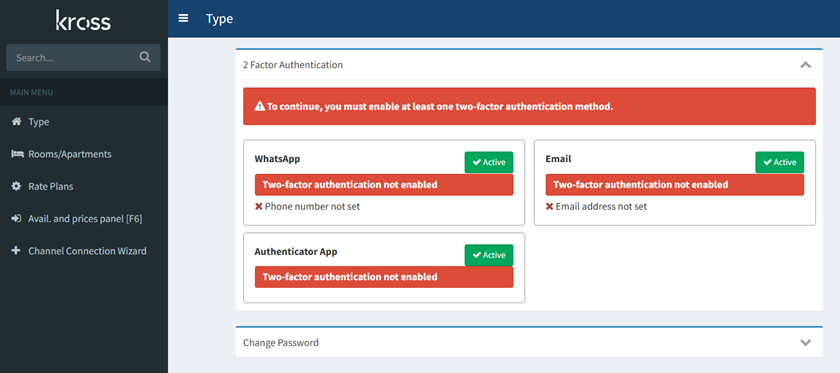Click the red X beside Email address not set
This screenshot has width=840, height=373.
(549, 206)
